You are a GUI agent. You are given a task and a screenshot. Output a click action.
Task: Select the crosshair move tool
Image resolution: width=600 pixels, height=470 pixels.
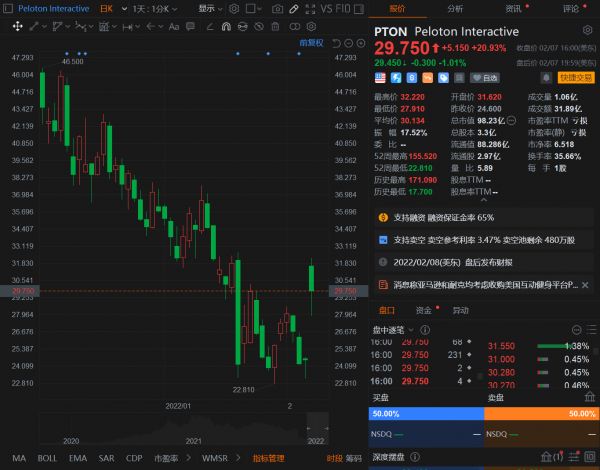tap(18, 27)
